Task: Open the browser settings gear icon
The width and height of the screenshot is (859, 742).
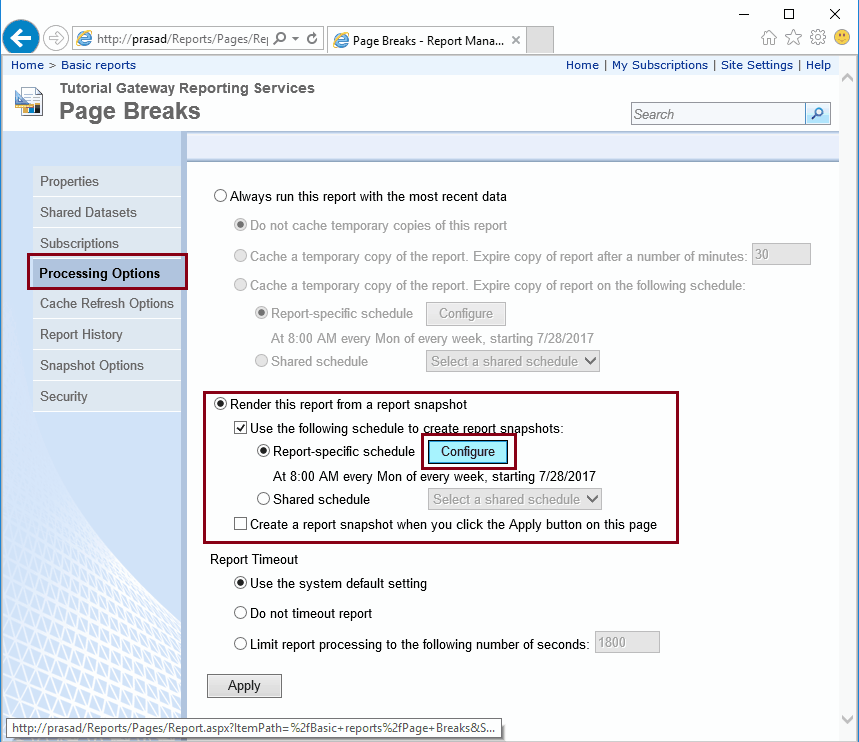Action: pyautogui.click(x=819, y=36)
